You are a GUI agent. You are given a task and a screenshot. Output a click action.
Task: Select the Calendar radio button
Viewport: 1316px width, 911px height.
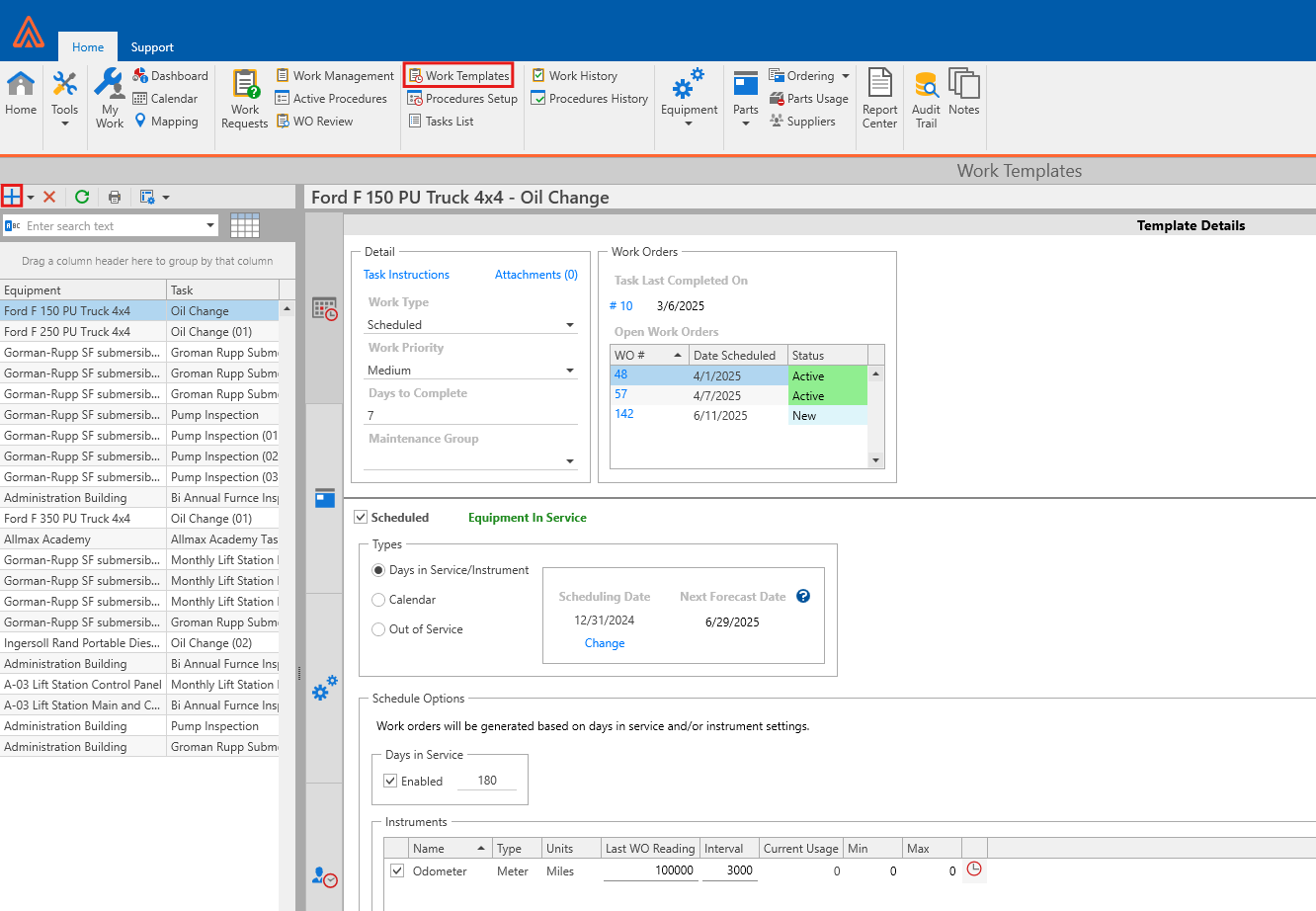click(378, 600)
